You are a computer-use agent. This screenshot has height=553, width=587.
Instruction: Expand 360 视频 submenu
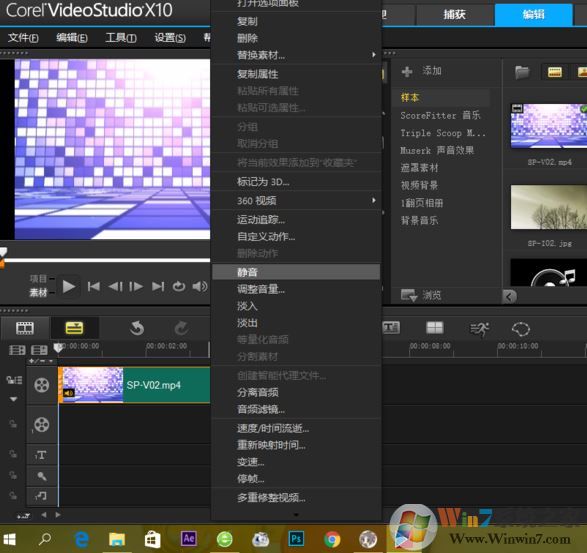click(296, 201)
